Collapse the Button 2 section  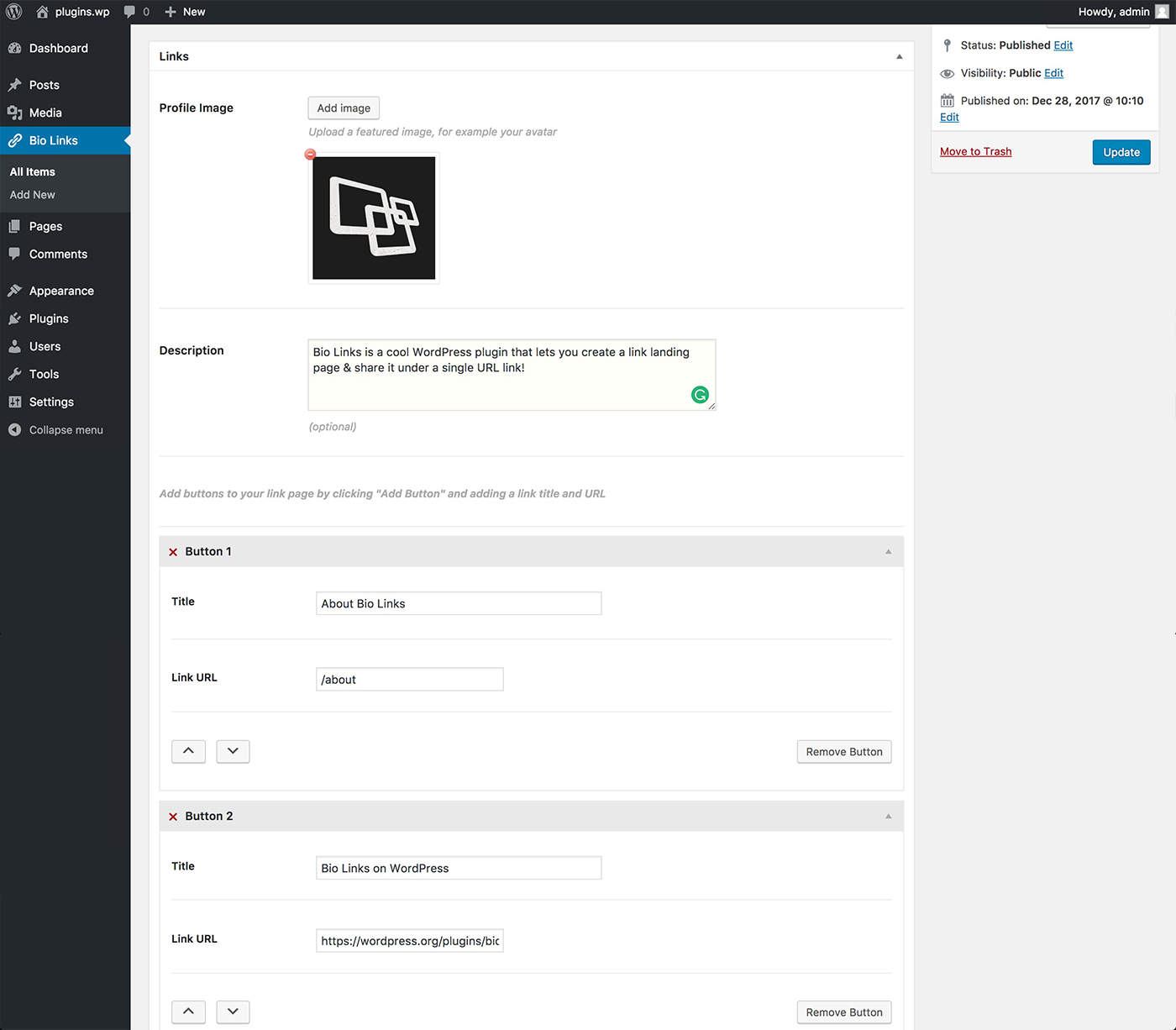tap(888, 817)
